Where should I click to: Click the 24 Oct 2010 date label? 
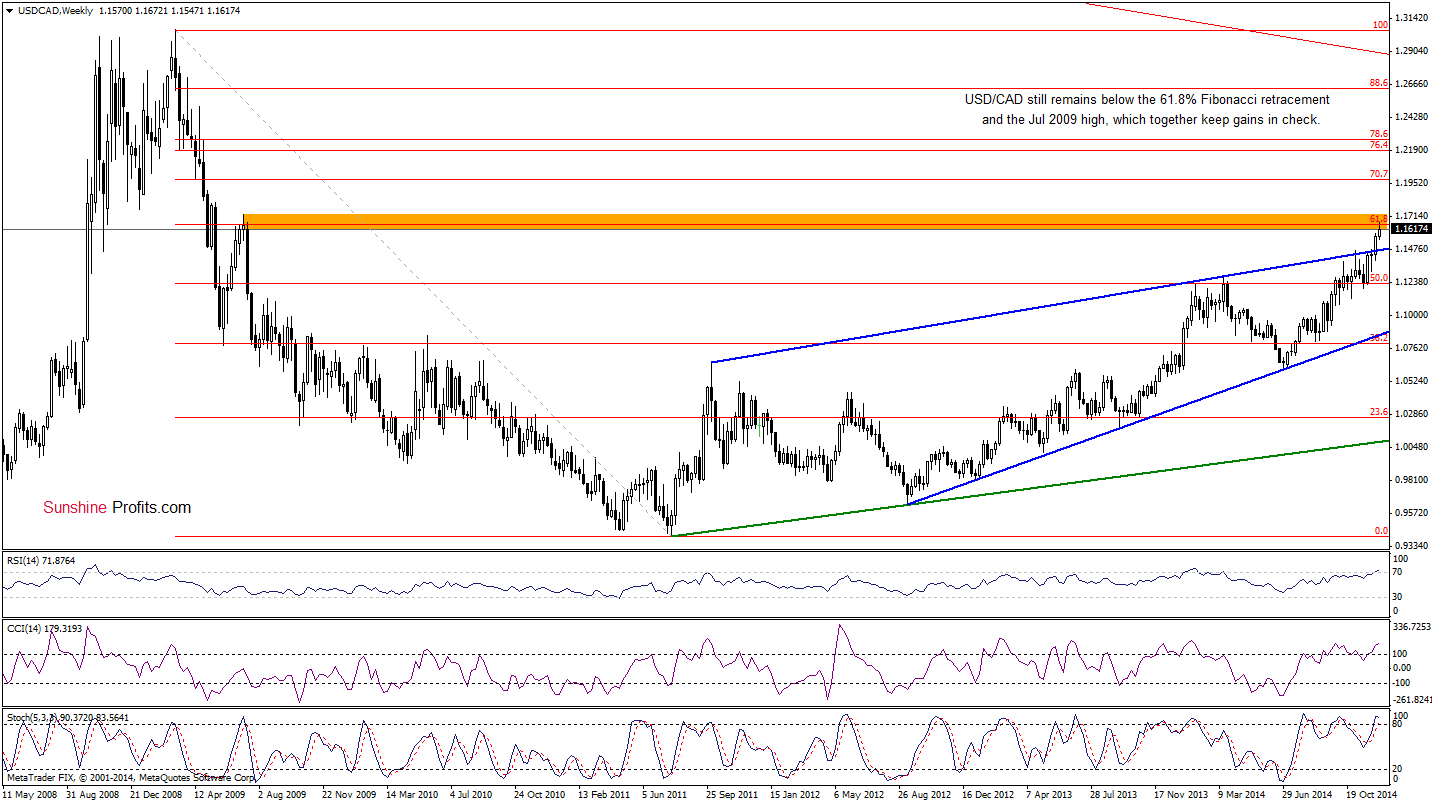(540, 795)
